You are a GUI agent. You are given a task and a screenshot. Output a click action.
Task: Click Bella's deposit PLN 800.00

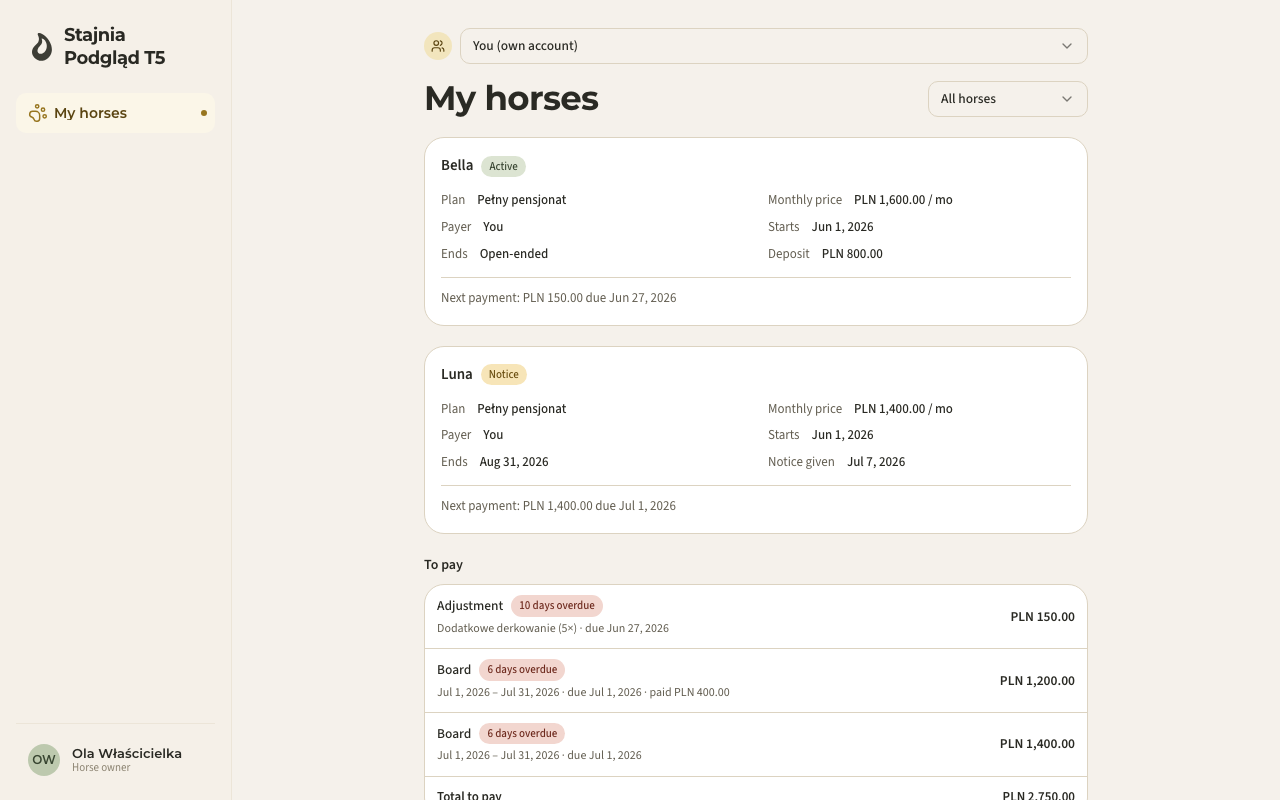[x=852, y=254]
